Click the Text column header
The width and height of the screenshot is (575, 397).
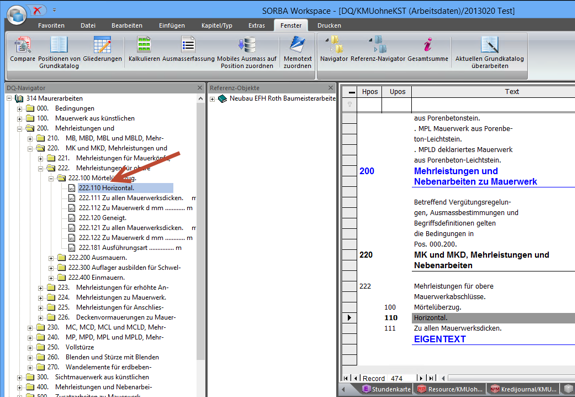pyautogui.click(x=512, y=92)
